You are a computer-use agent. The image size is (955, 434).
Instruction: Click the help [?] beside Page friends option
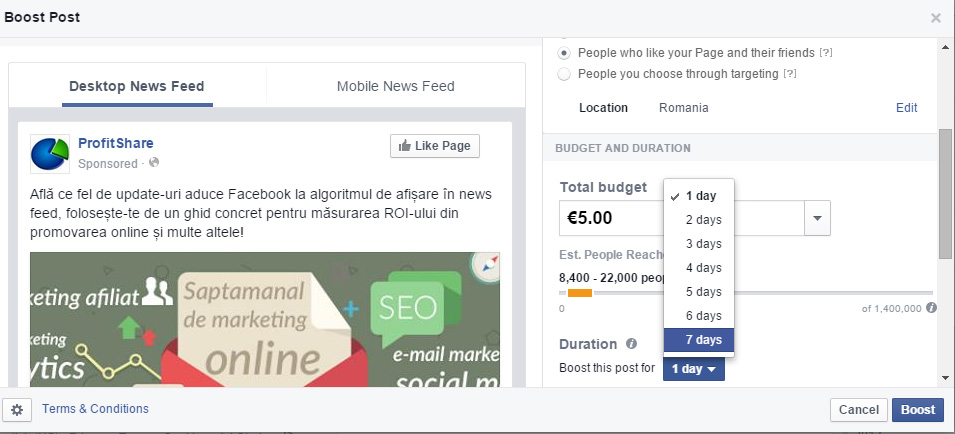pos(825,52)
